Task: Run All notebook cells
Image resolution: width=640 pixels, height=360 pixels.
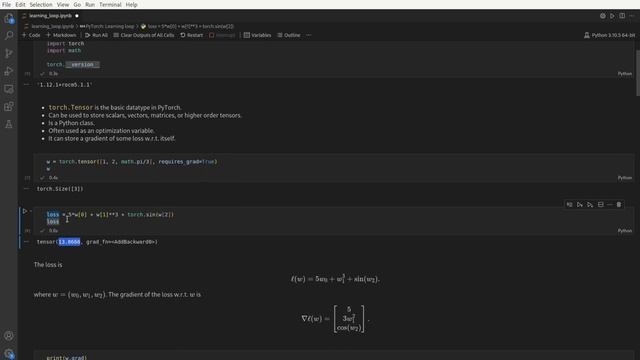Action: (x=96, y=35)
